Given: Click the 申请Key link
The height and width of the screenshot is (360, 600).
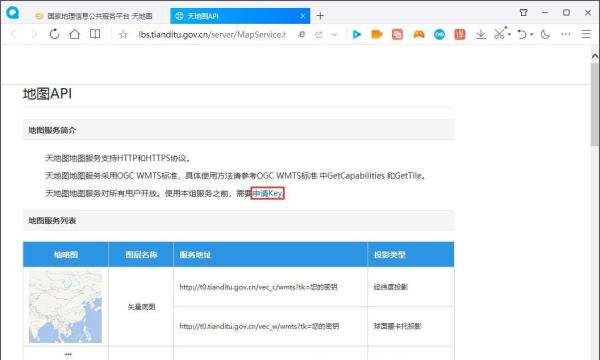Looking at the screenshot, I should coord(267,193).
